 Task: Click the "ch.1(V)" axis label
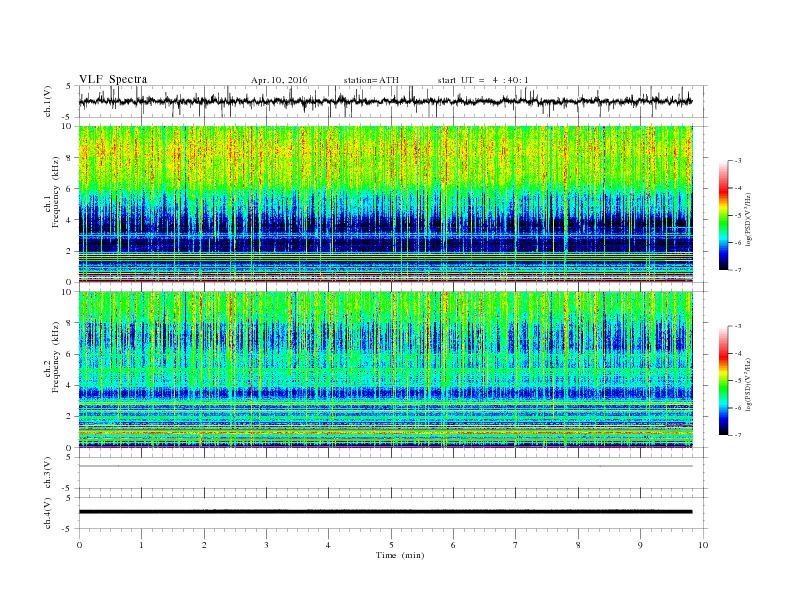[48, 103]
